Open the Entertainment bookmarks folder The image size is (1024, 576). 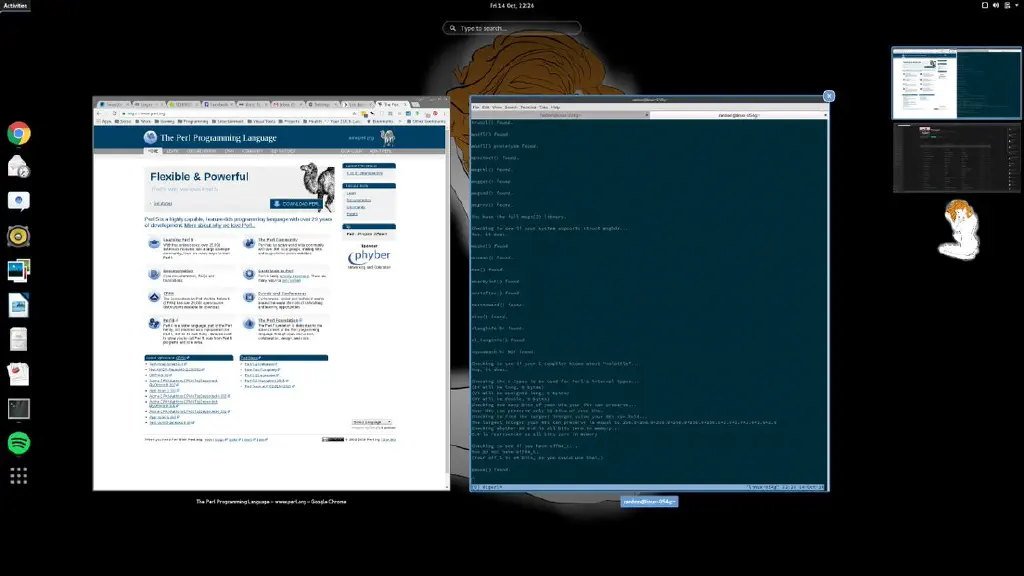(229, 121)
